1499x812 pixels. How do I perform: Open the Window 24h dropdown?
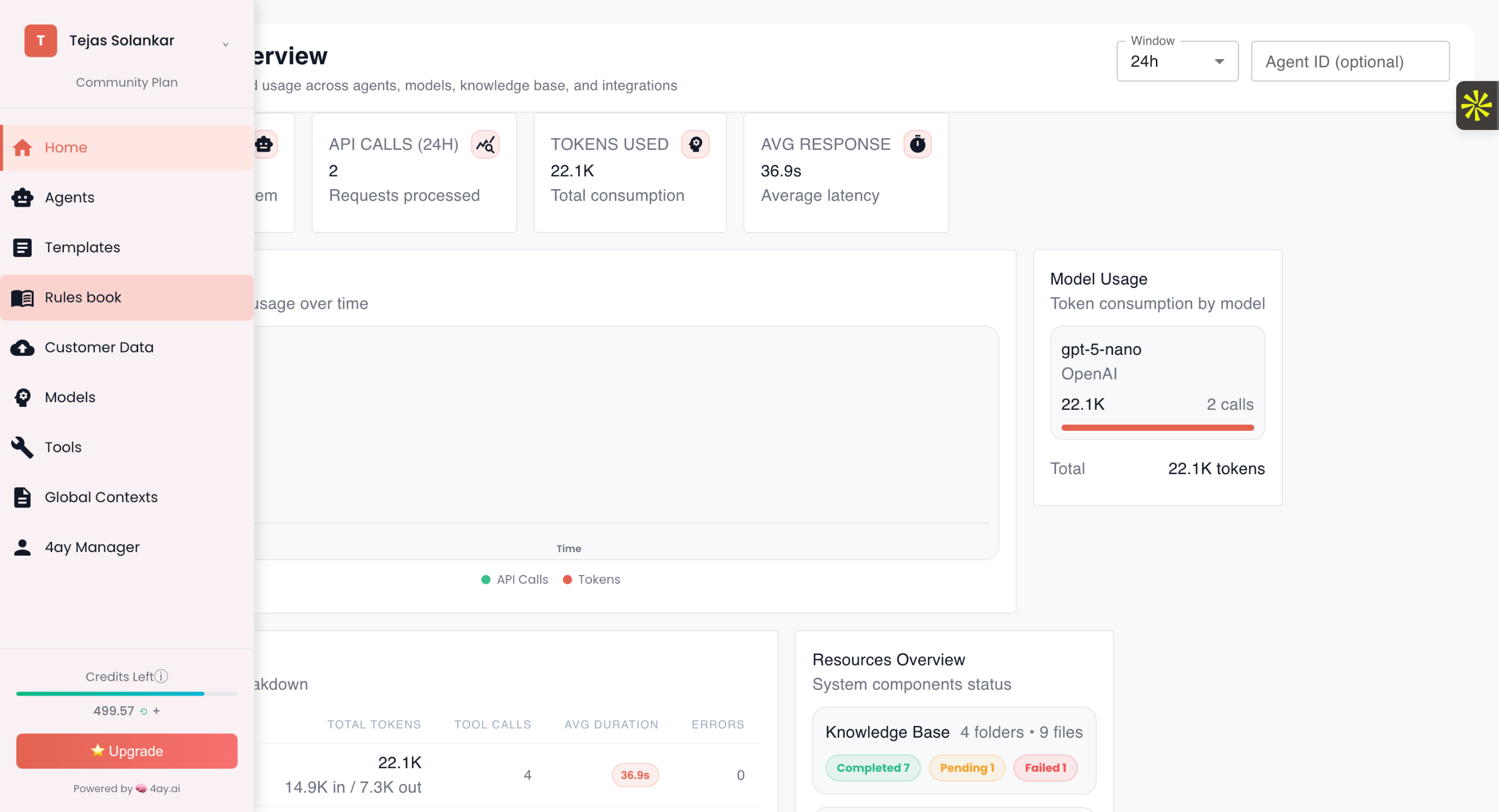tap(1177, 61)
